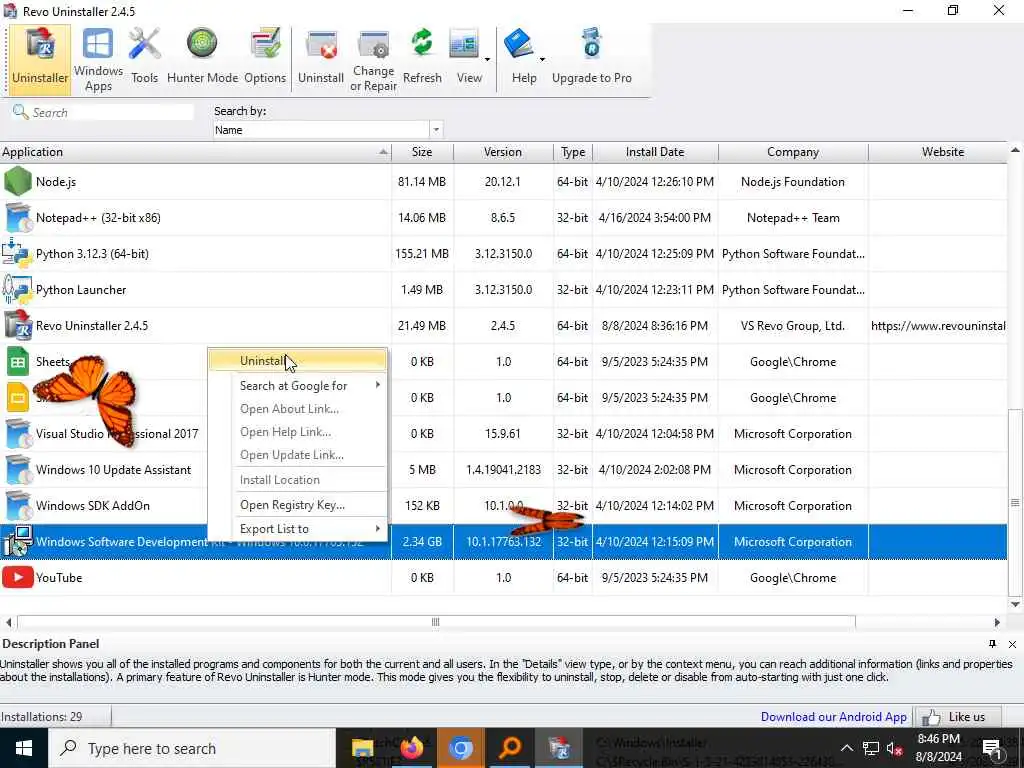
Task: Open the Windows Apps toolbar icon
Action: [98, 59]
